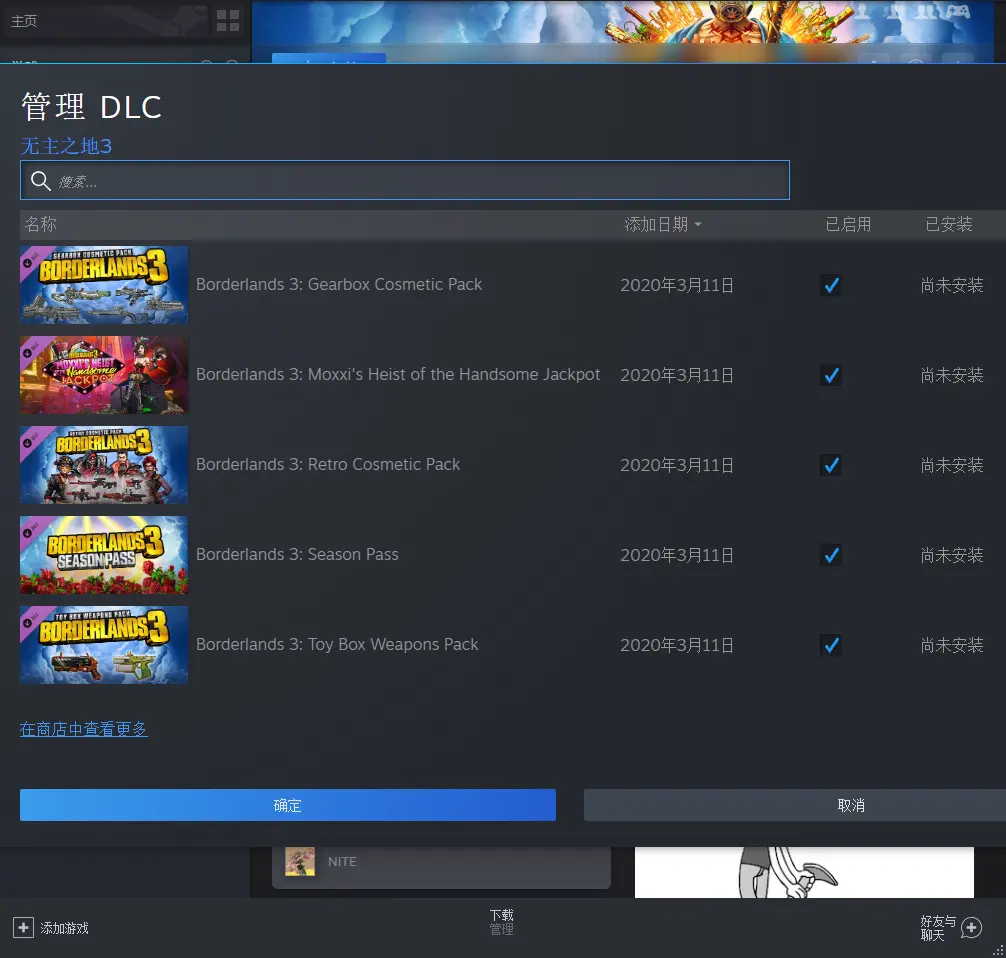This screenshot has height=958, width=1006.
Task: Click 尚未安装 status for Gearbox Cosmetic Pack
Action: click(x=952, y=285)
